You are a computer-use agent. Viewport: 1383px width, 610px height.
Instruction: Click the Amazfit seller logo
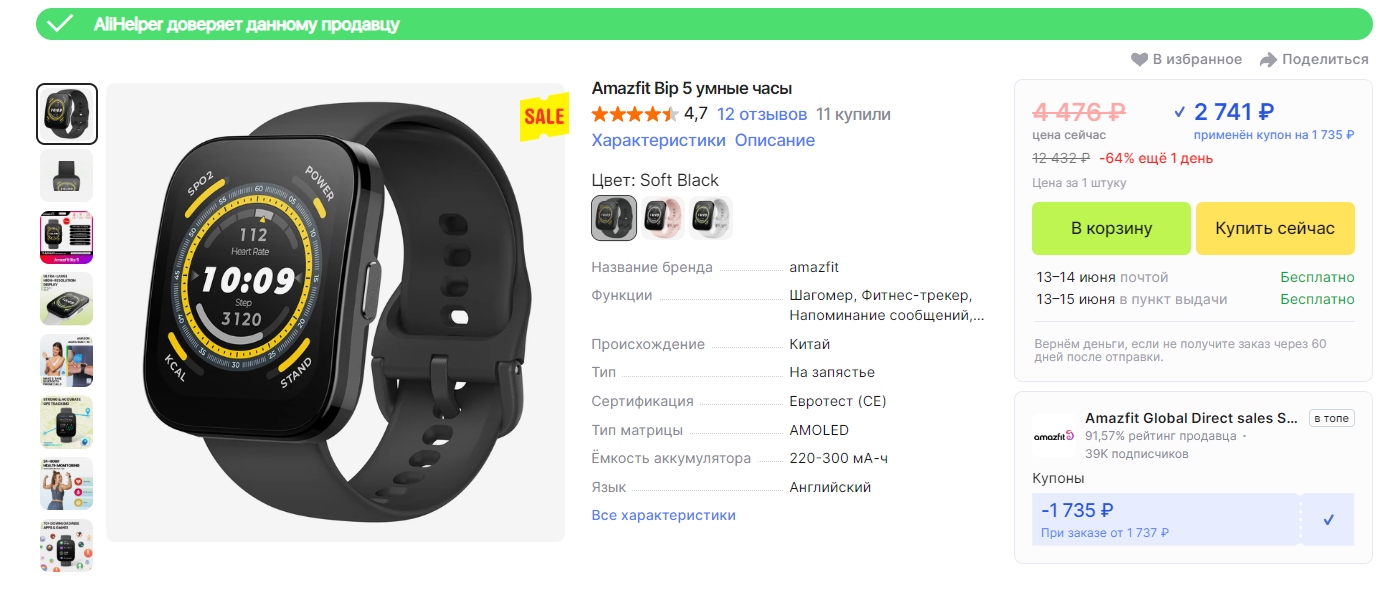tap(1053, 436)
